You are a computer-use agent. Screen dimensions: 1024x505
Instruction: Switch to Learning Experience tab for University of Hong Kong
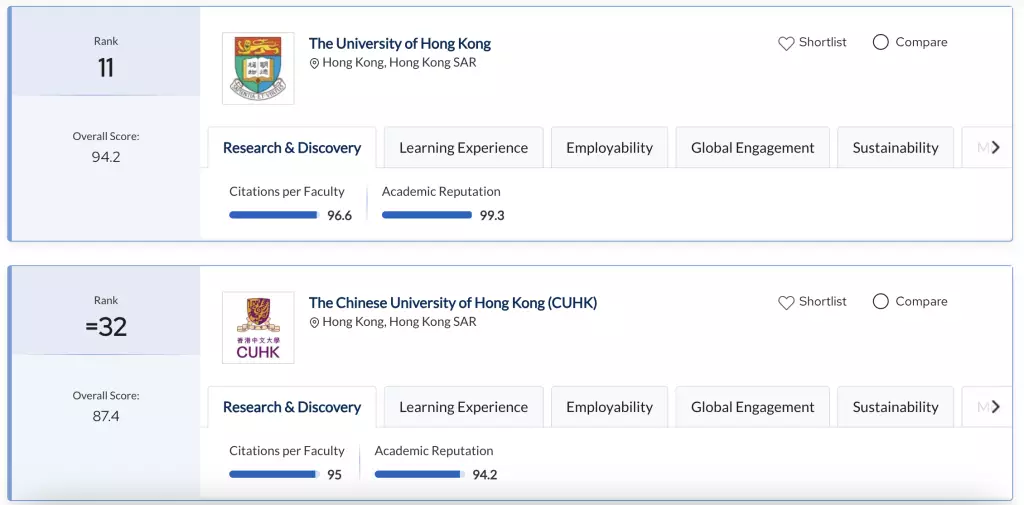point(464,148)
